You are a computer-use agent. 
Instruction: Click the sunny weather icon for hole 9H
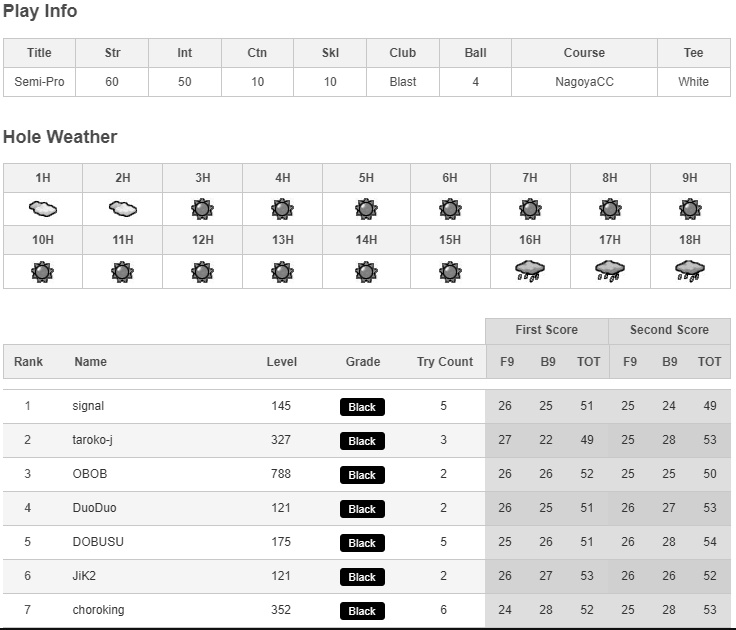[690, 209]
